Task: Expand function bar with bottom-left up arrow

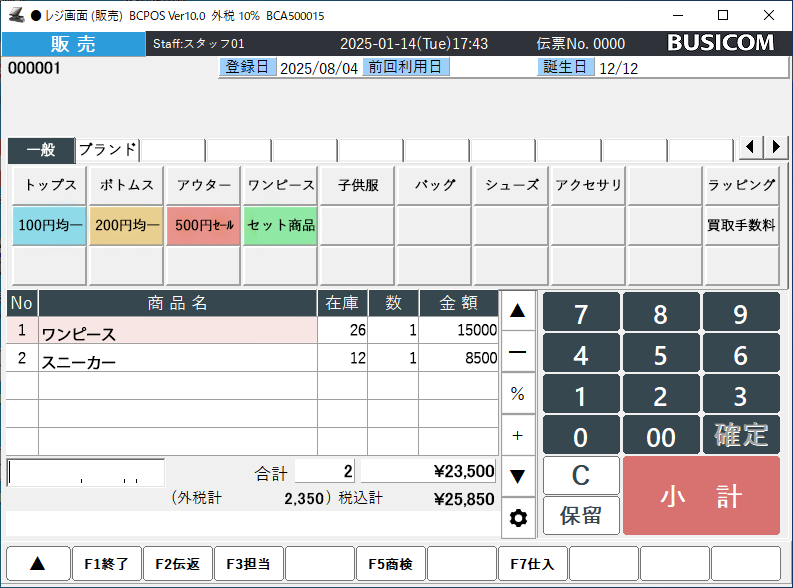Action: [x=37, y=564]
